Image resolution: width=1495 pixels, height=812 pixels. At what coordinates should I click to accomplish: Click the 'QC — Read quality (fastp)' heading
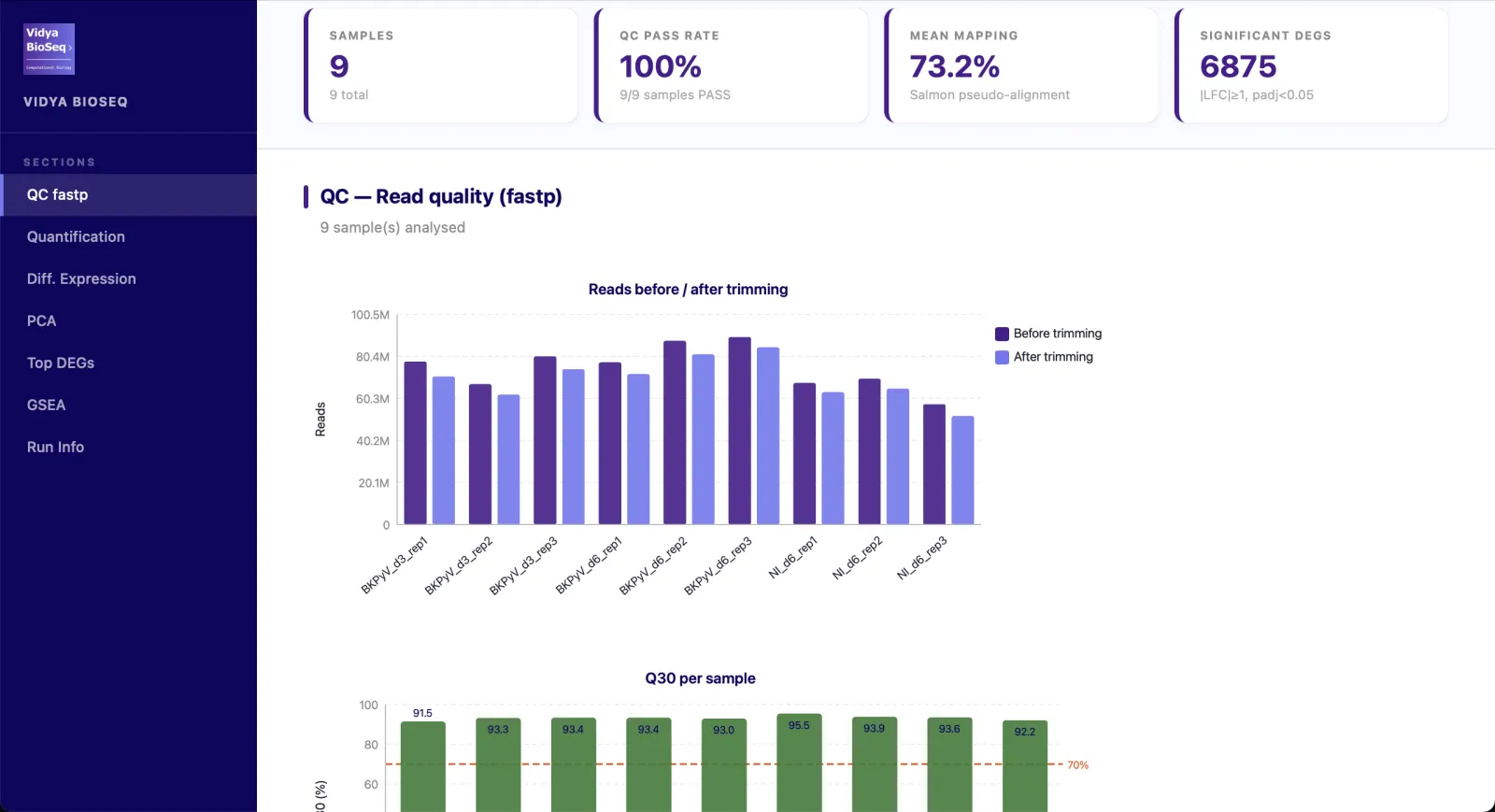441,196
